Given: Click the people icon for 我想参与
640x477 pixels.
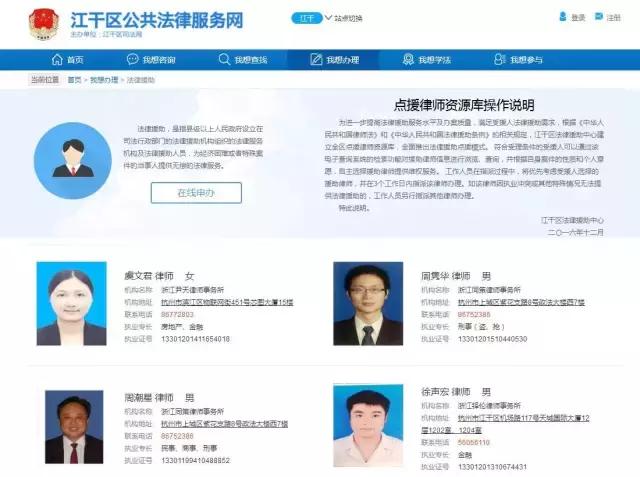Looking at the screenshot, I should 500,60.
